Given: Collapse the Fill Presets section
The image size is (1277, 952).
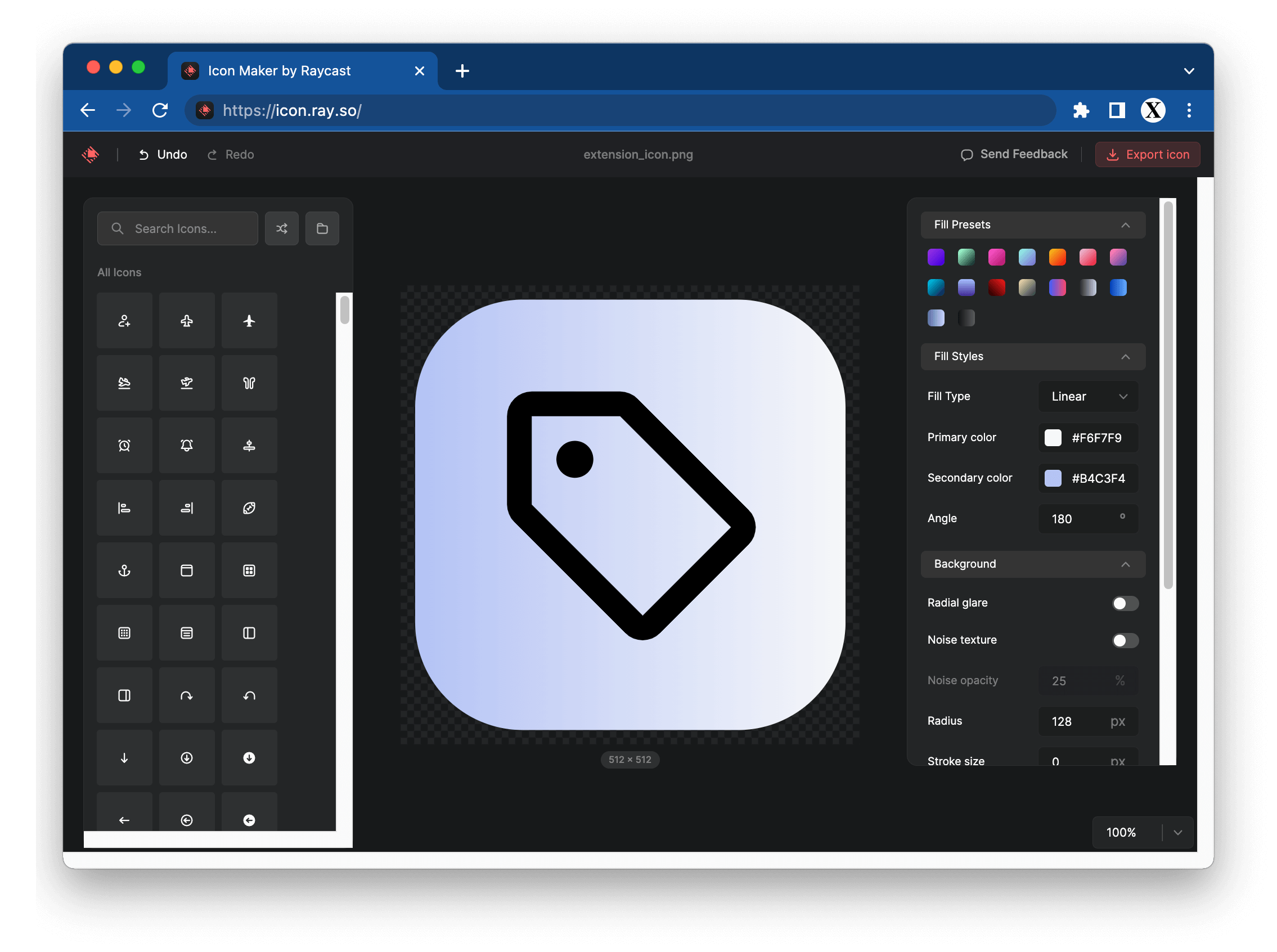Looking at the screenshot, I should click(x=1125, y=225).
